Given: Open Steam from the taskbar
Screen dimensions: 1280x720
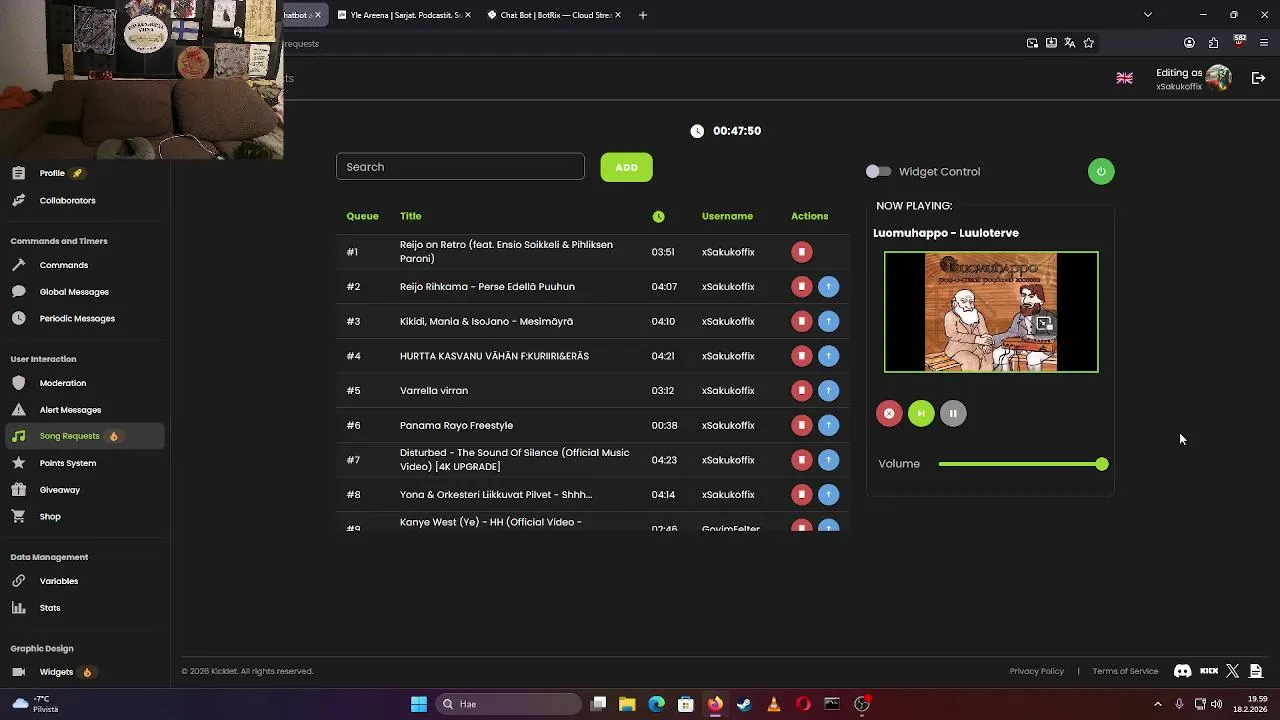Looking at the screenshot, I should coord(744,704).
